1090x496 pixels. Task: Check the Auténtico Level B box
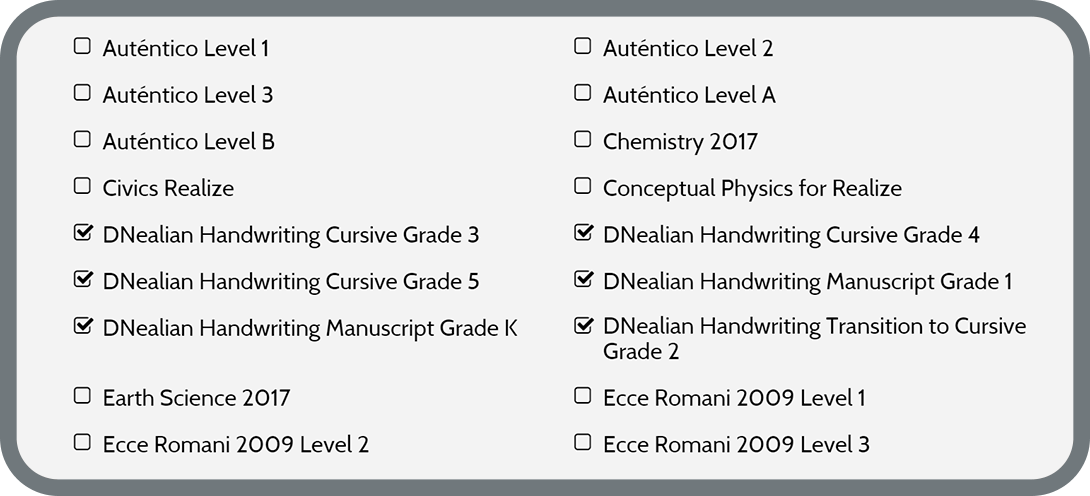(82, 140)
